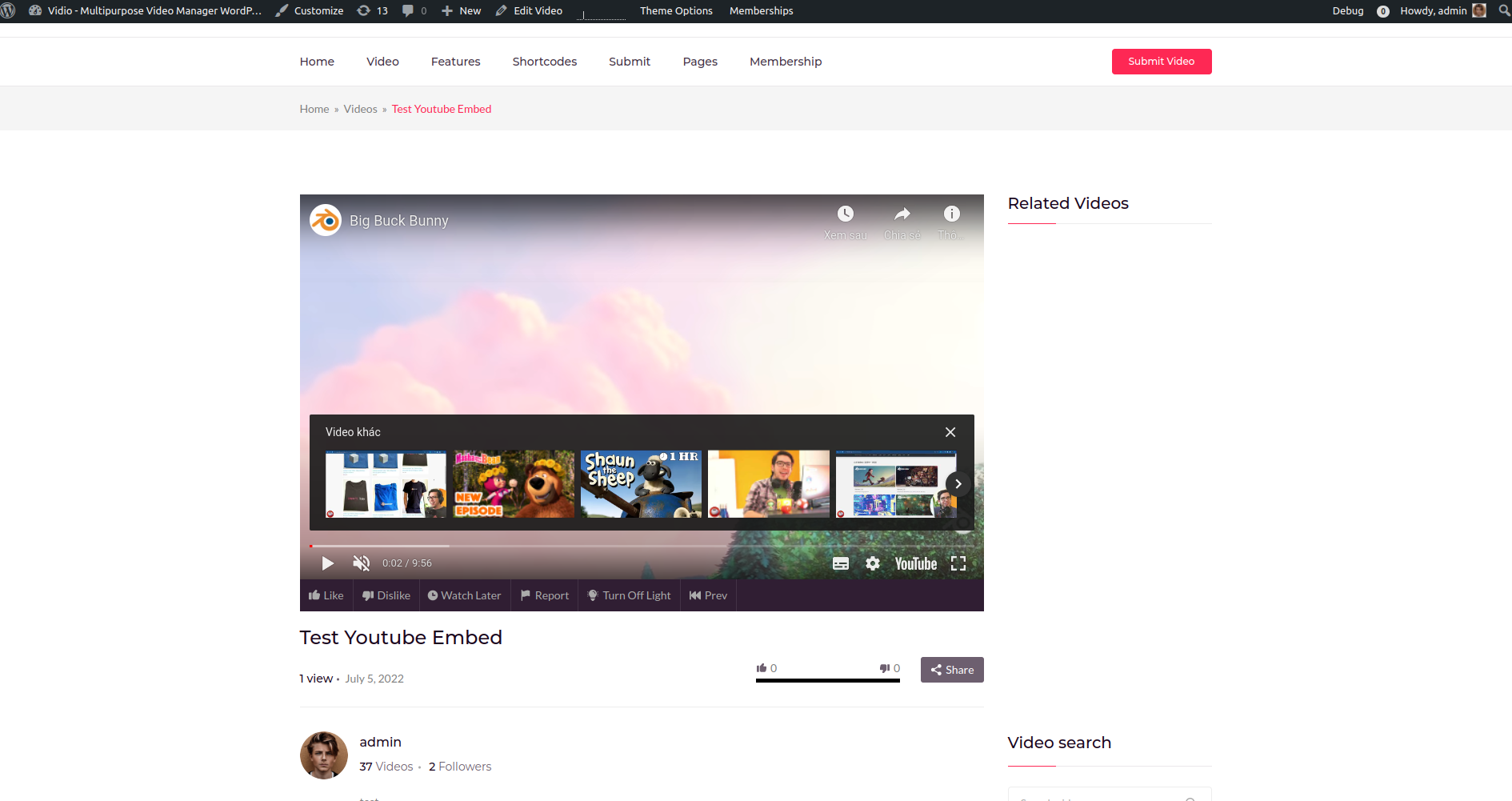1512x801 pixels.
Task: Open the Membership menu item
Action: (x=785, y=62)
